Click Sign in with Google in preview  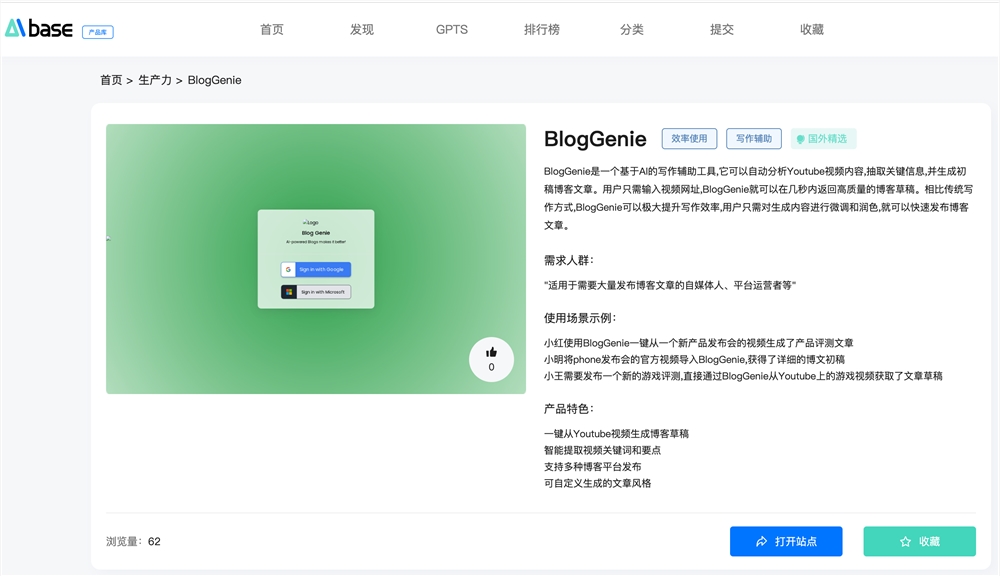[x=316, y=269]
